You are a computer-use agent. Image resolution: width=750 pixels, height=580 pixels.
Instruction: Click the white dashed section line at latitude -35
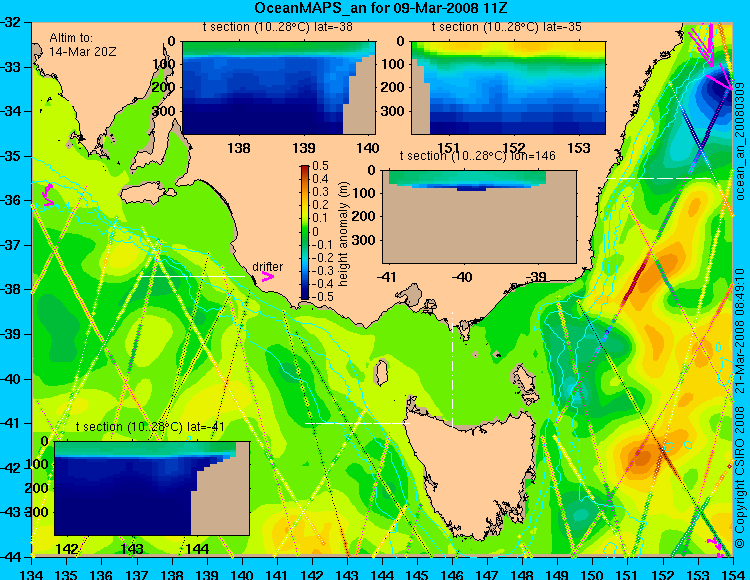click(659, 178)
